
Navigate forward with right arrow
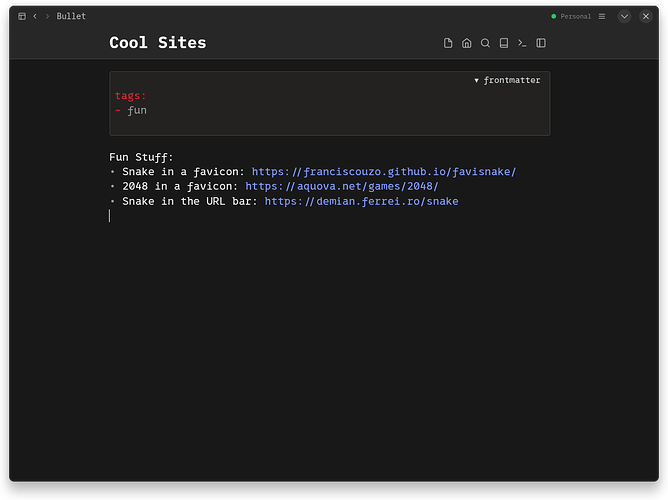coord(47,16)
